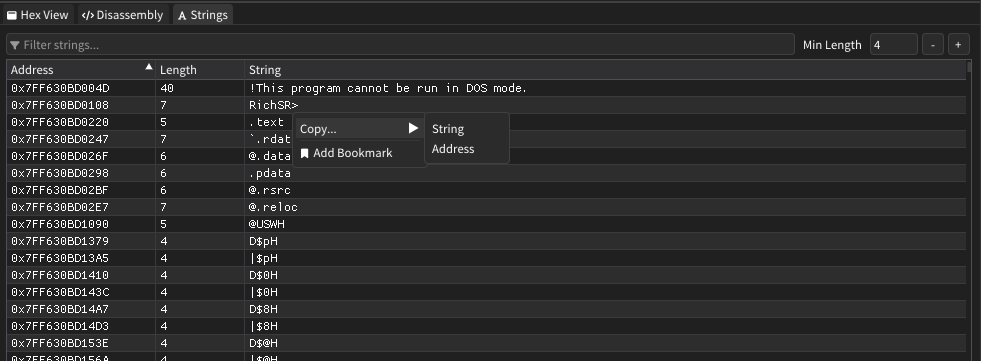Select address 0x7FF630BD1090
981x361 pixels.
click(60, 224)
